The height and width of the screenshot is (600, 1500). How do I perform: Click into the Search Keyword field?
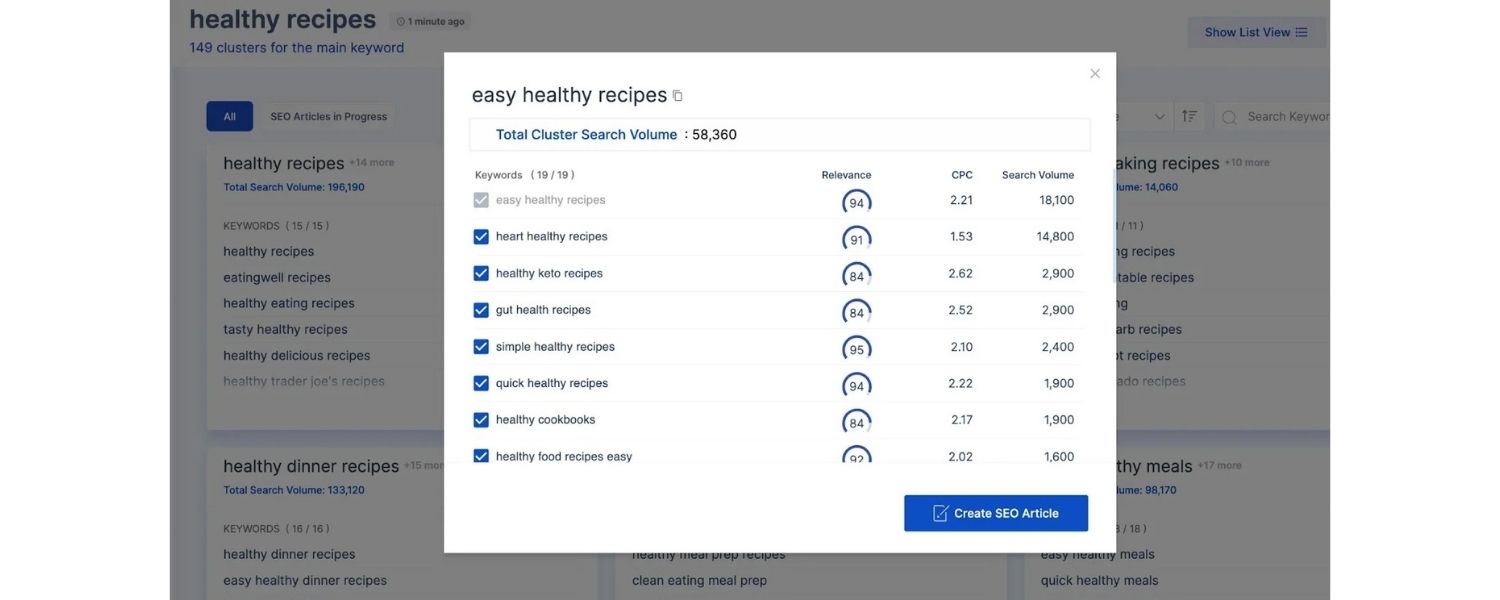click(1286, 117)
